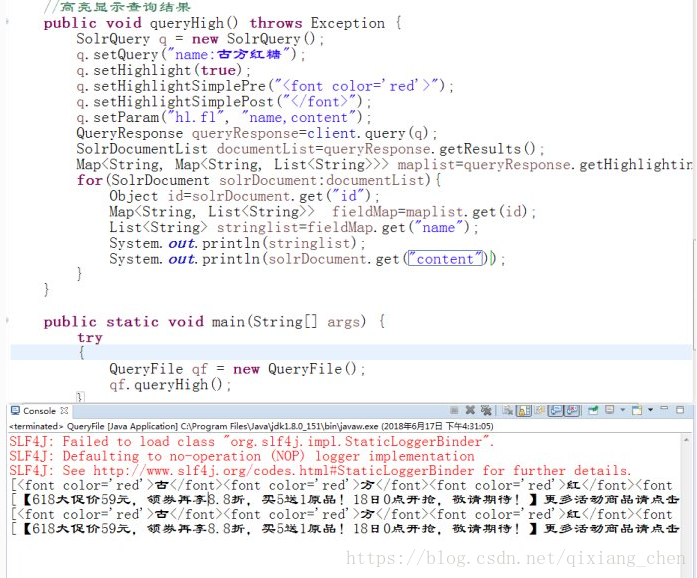The height and width of the screenshot is (578, 697).
Task: Click the 'setHighlightSimplePost' code line
Action: pos(223,102)
